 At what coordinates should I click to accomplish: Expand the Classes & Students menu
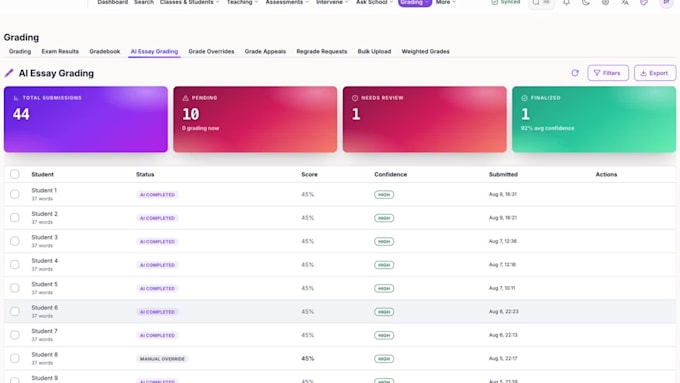[190, 2]
